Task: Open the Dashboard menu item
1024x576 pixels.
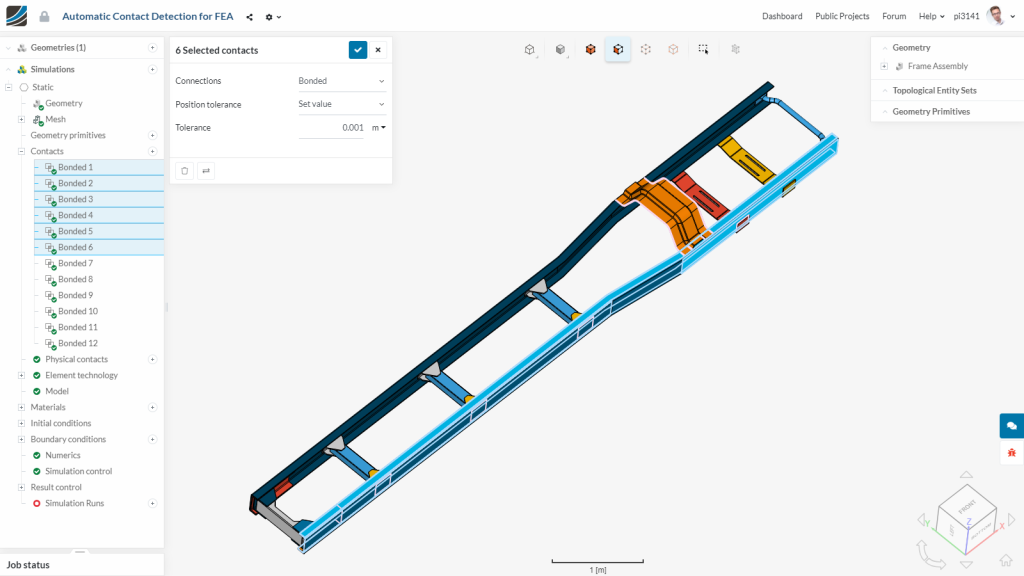Action: click(x=782, y=16)
